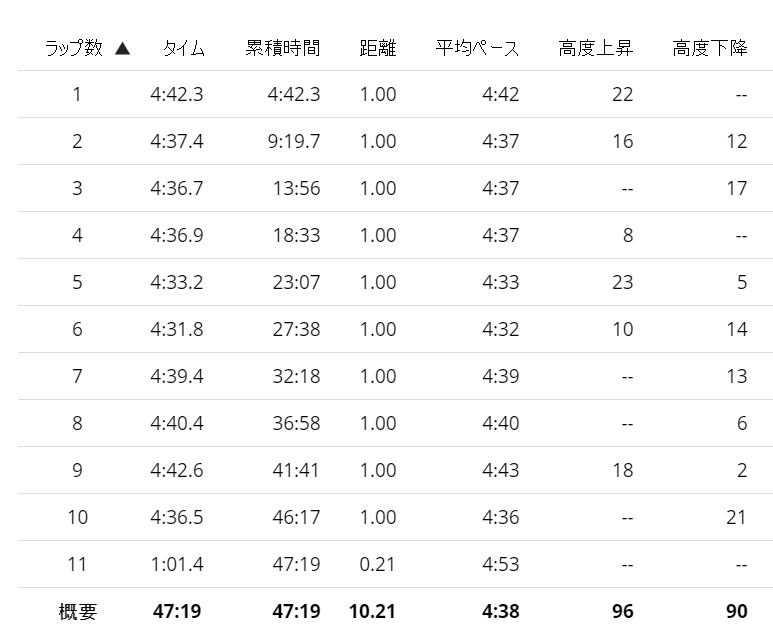Sort by タイム column header

click(183, 48)
